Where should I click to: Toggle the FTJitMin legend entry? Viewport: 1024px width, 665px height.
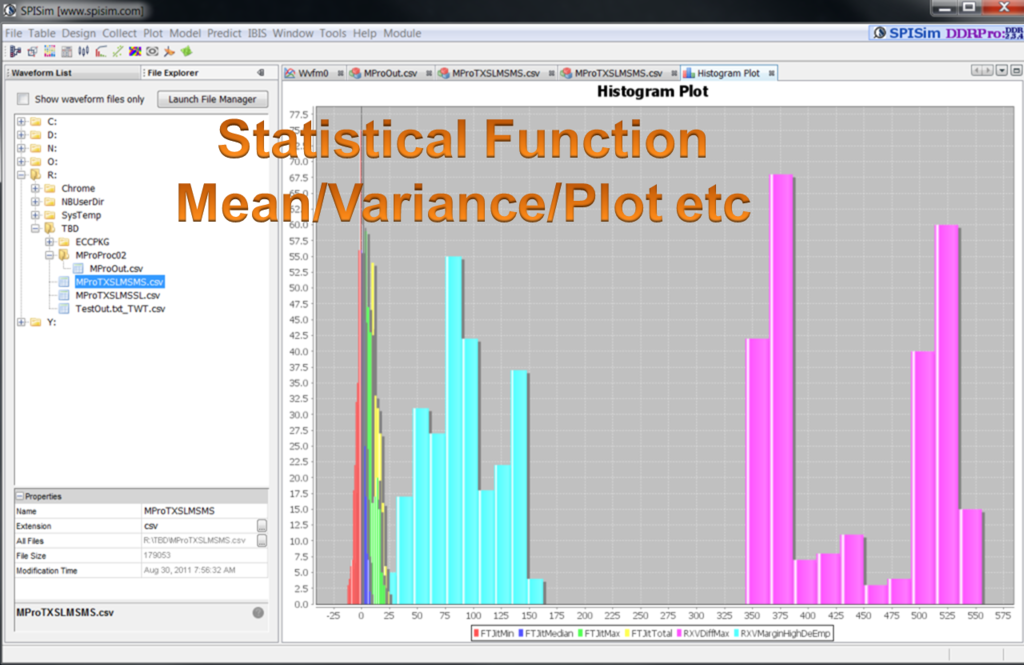click(x=494, y=633)
